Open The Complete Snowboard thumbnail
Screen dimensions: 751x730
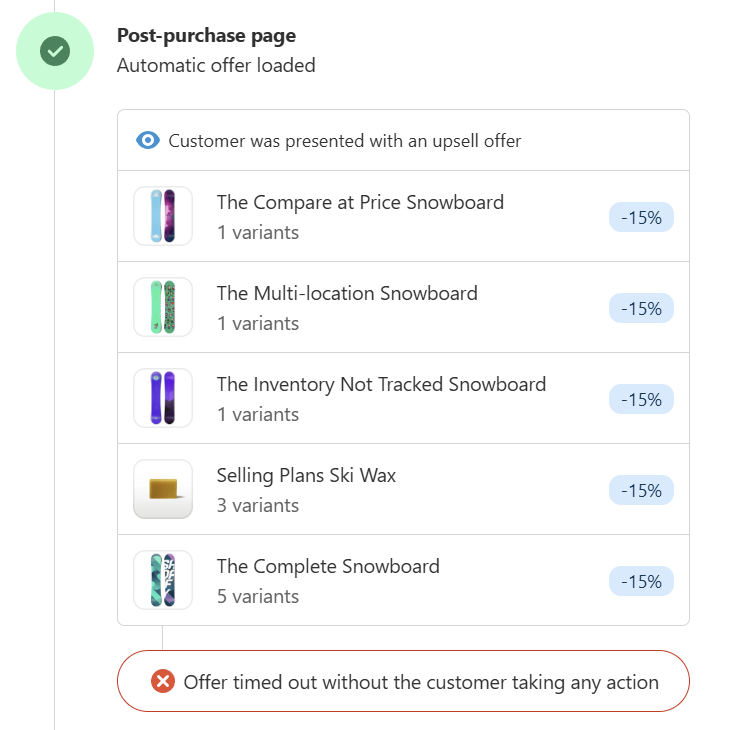[163, 580]
